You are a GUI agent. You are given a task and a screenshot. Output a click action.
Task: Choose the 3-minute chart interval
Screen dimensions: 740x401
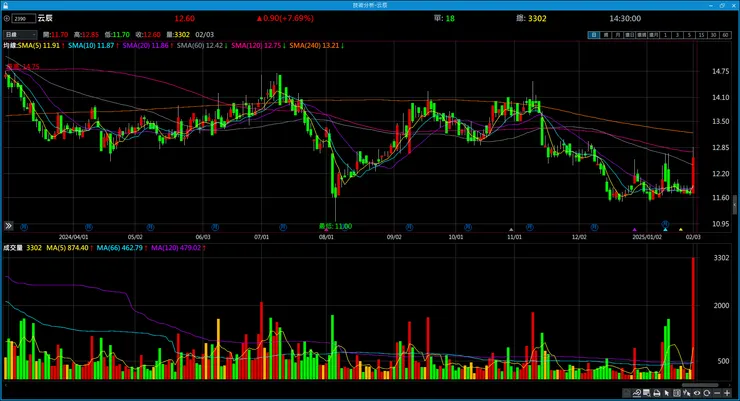(677, 35)
